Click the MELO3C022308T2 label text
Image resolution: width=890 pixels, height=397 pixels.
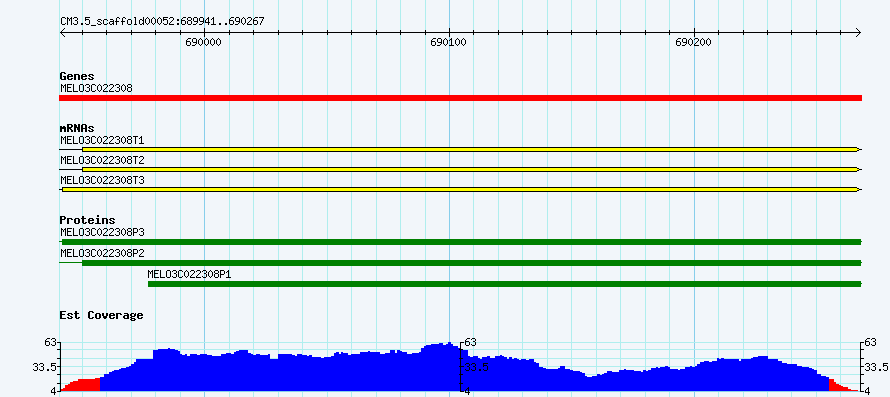[102, 160]
